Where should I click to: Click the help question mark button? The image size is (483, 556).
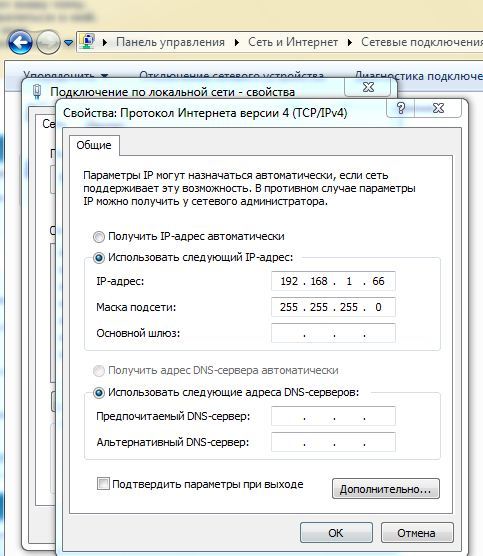click(x=401, y=108)
